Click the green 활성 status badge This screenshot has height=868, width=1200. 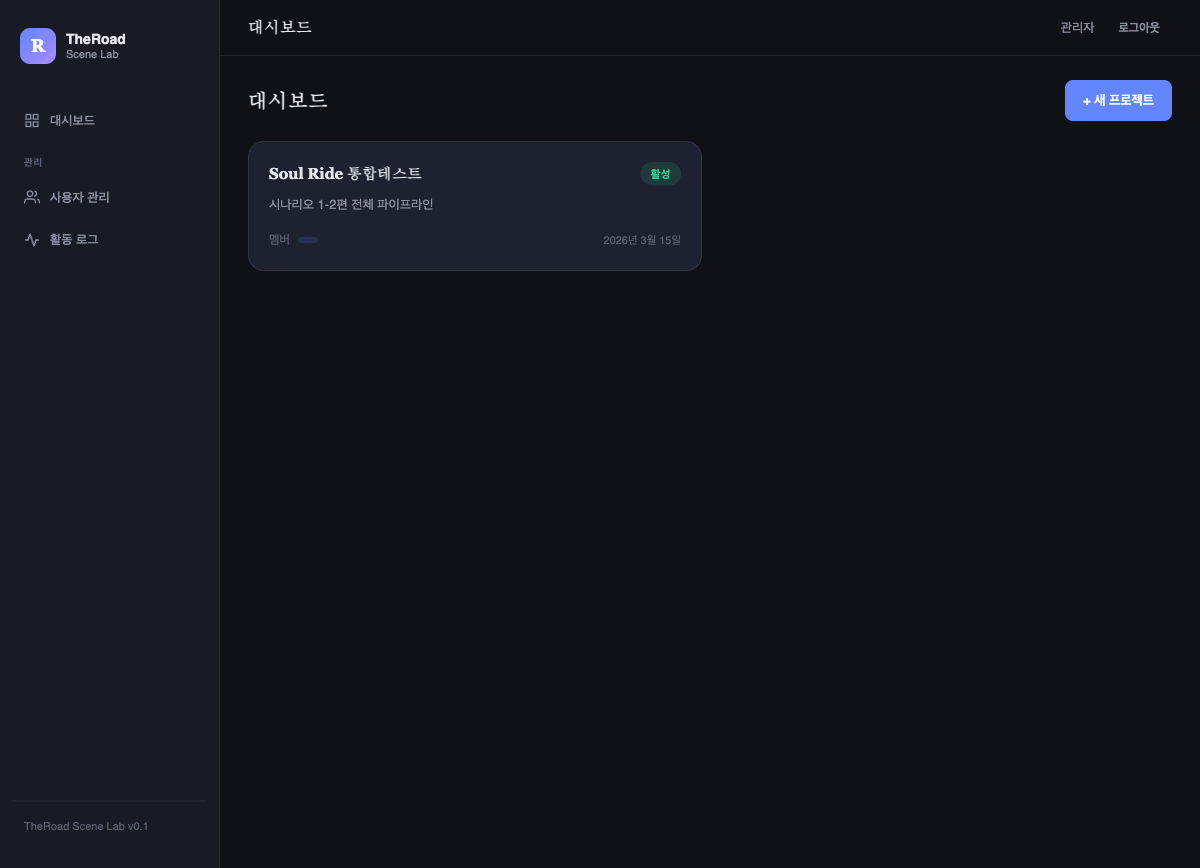660,174
